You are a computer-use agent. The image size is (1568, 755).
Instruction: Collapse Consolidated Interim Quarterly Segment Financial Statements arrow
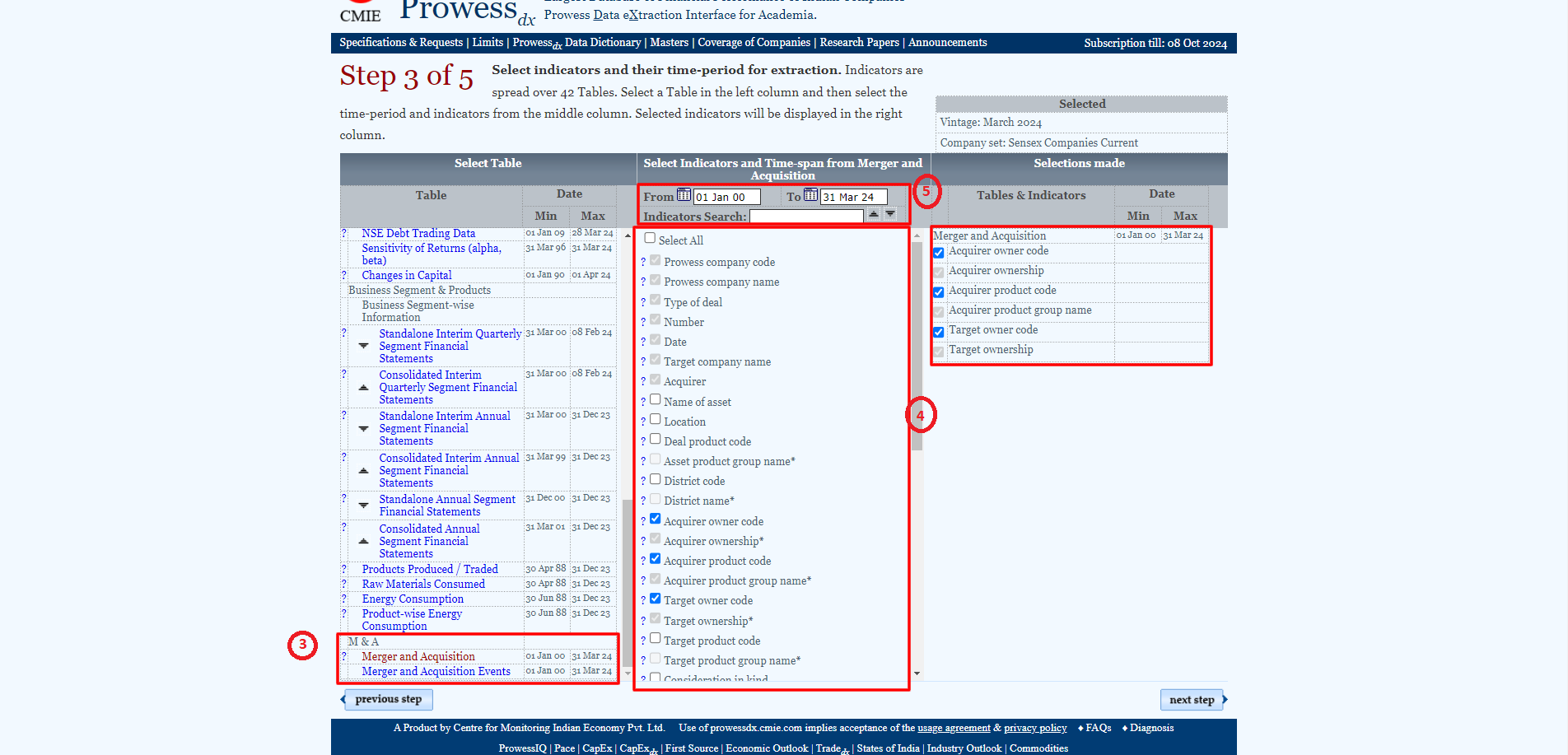(363, 387)
